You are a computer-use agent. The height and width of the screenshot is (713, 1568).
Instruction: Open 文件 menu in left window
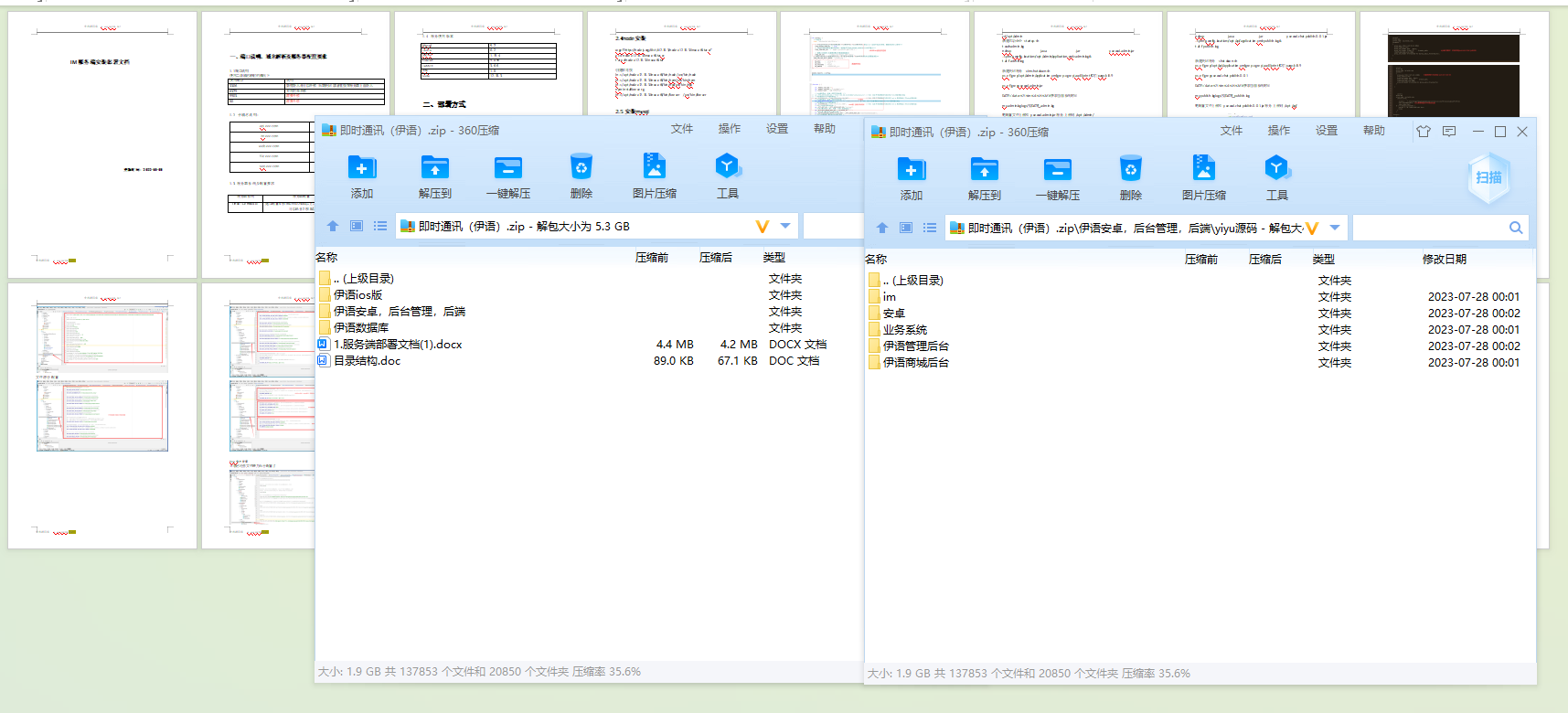(682, 129)
